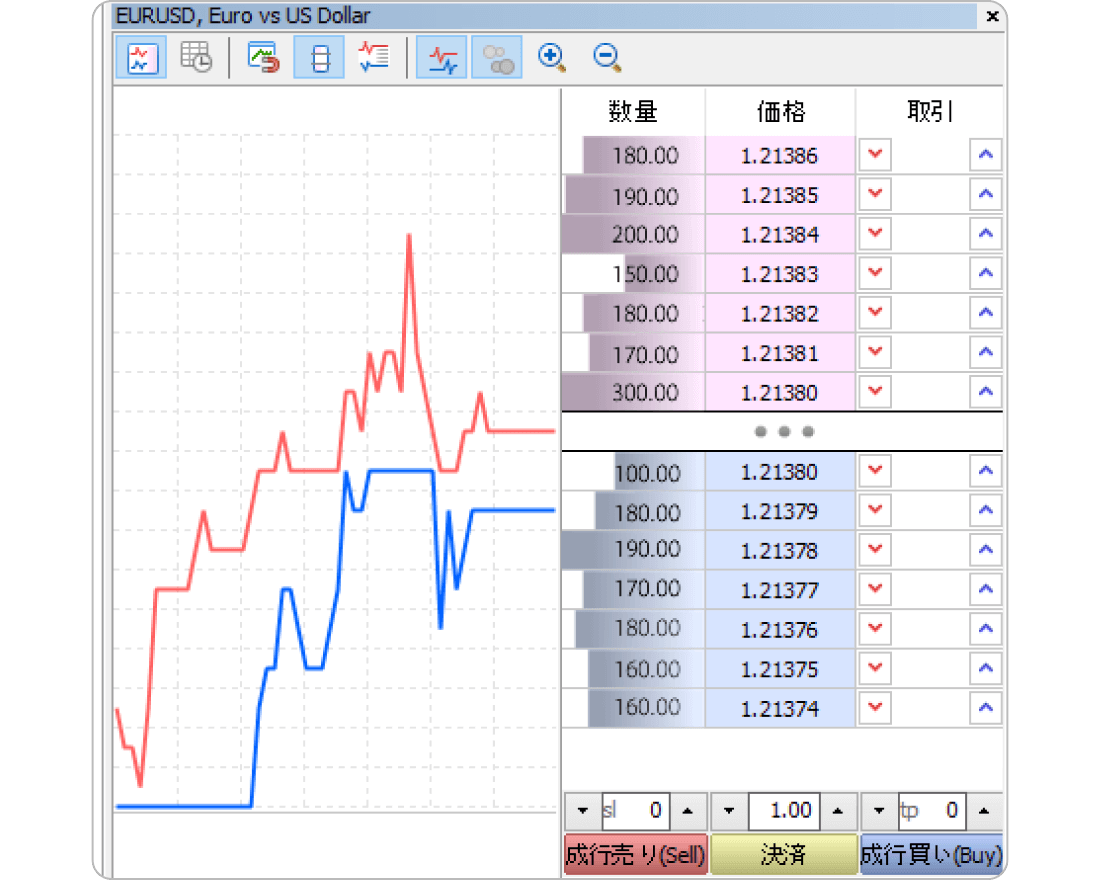Viewport: 1100px width, 880px height.
Task: Click blue buy arrow at price 1.21378
Action: pos(986,549)
